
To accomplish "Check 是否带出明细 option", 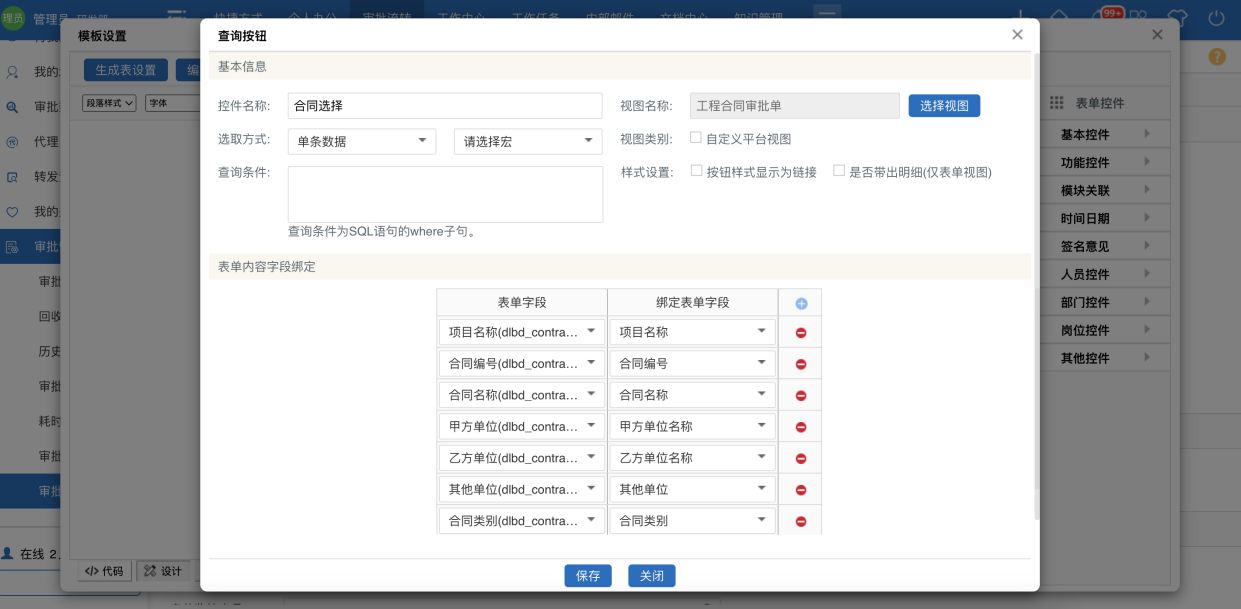I will (839, 171).
